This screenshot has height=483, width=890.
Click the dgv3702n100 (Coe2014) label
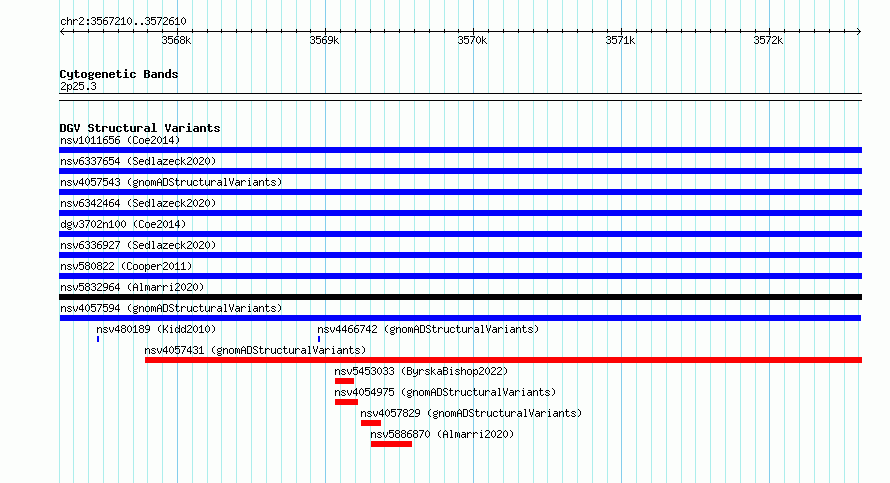(123, 224)
